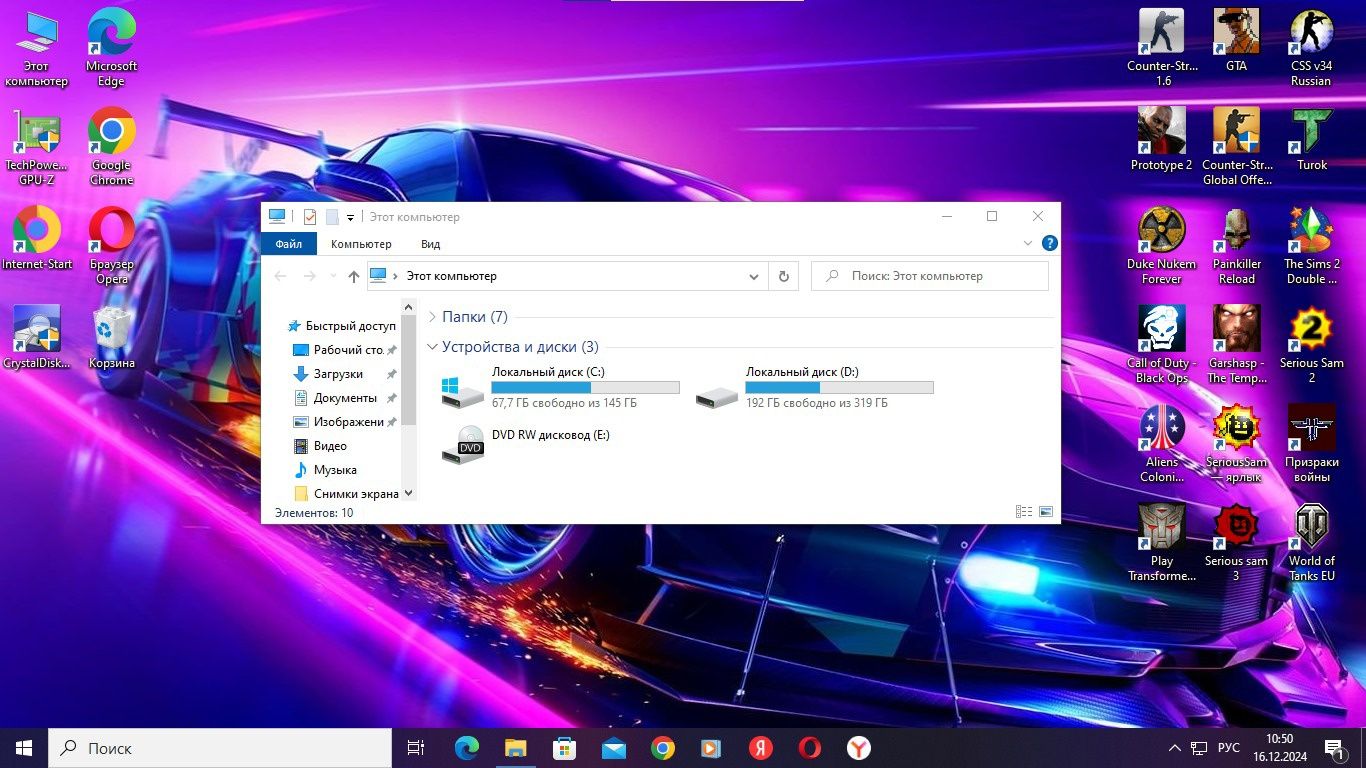Open the Файл ribbon tab

[289, 243]
